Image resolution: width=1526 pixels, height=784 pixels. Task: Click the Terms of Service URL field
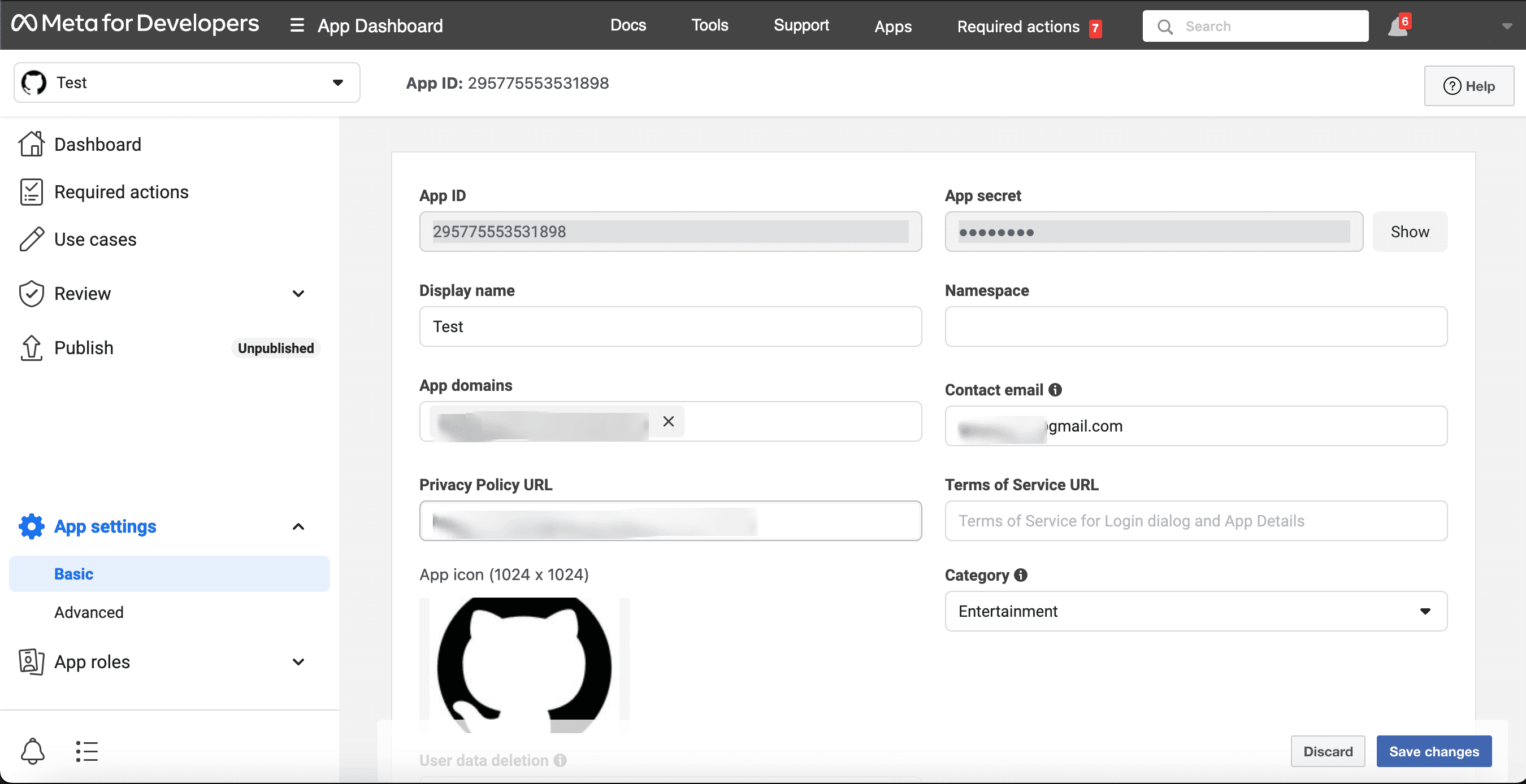[1195, 520]
